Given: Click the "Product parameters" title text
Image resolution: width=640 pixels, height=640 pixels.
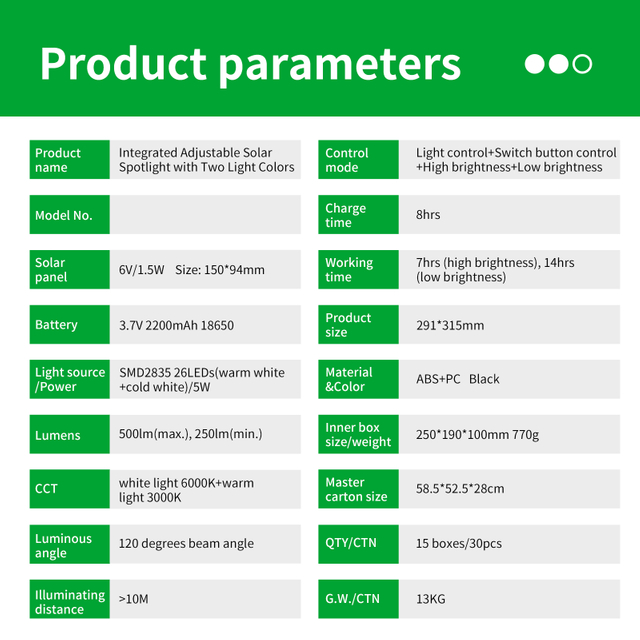Looking at the screenshot, I should click(250, 63).
